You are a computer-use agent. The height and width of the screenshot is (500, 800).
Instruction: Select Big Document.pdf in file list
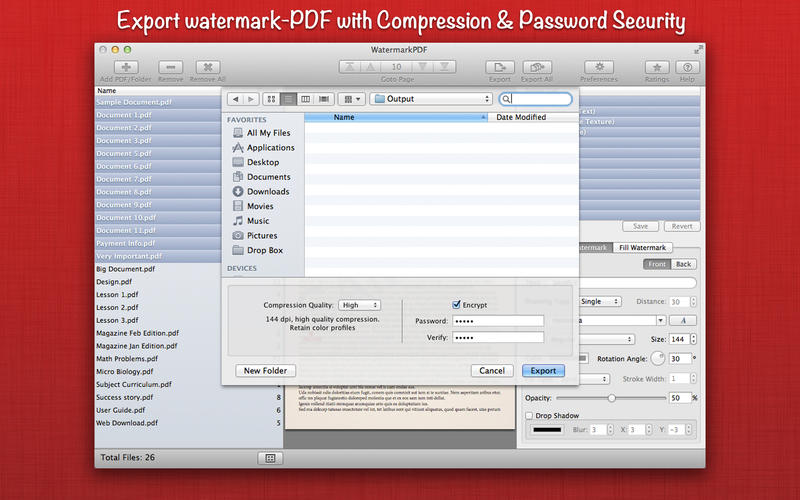(x=126, y=269)
